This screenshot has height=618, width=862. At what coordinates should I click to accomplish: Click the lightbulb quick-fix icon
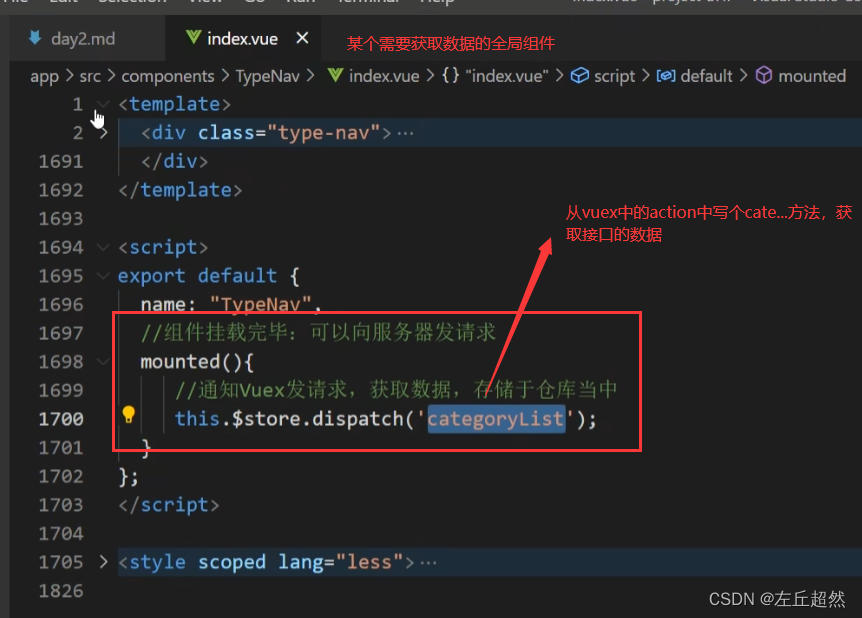(128, 415)
